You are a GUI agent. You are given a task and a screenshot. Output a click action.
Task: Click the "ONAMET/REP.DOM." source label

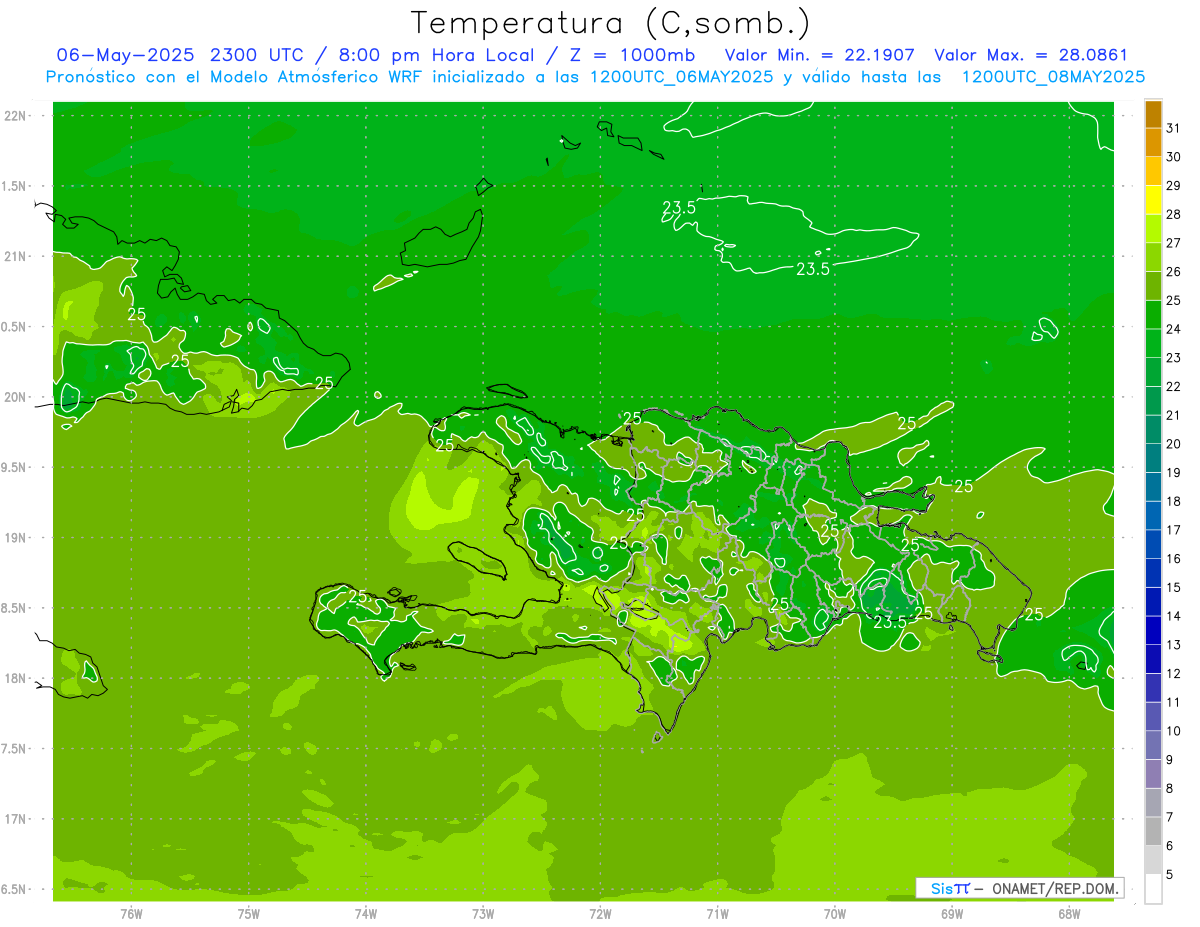(1055, 888)
